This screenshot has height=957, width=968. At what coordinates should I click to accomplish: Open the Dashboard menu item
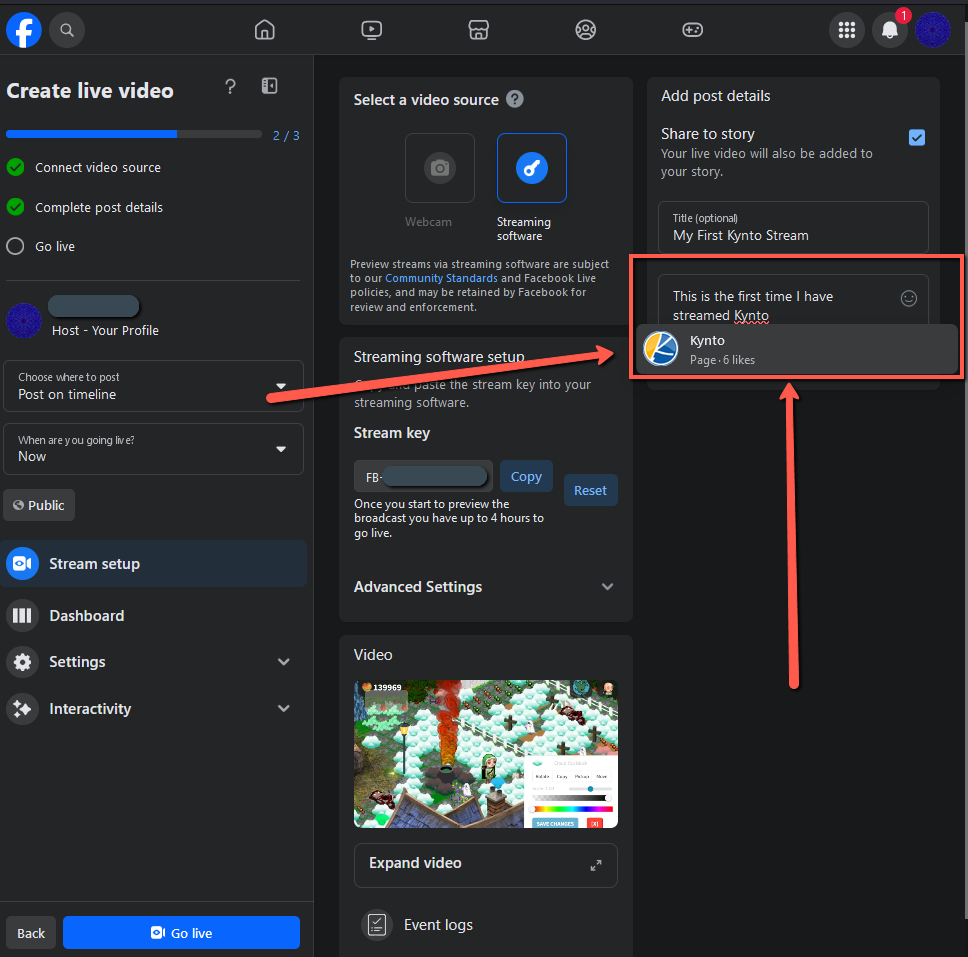(x=153, y=616)
